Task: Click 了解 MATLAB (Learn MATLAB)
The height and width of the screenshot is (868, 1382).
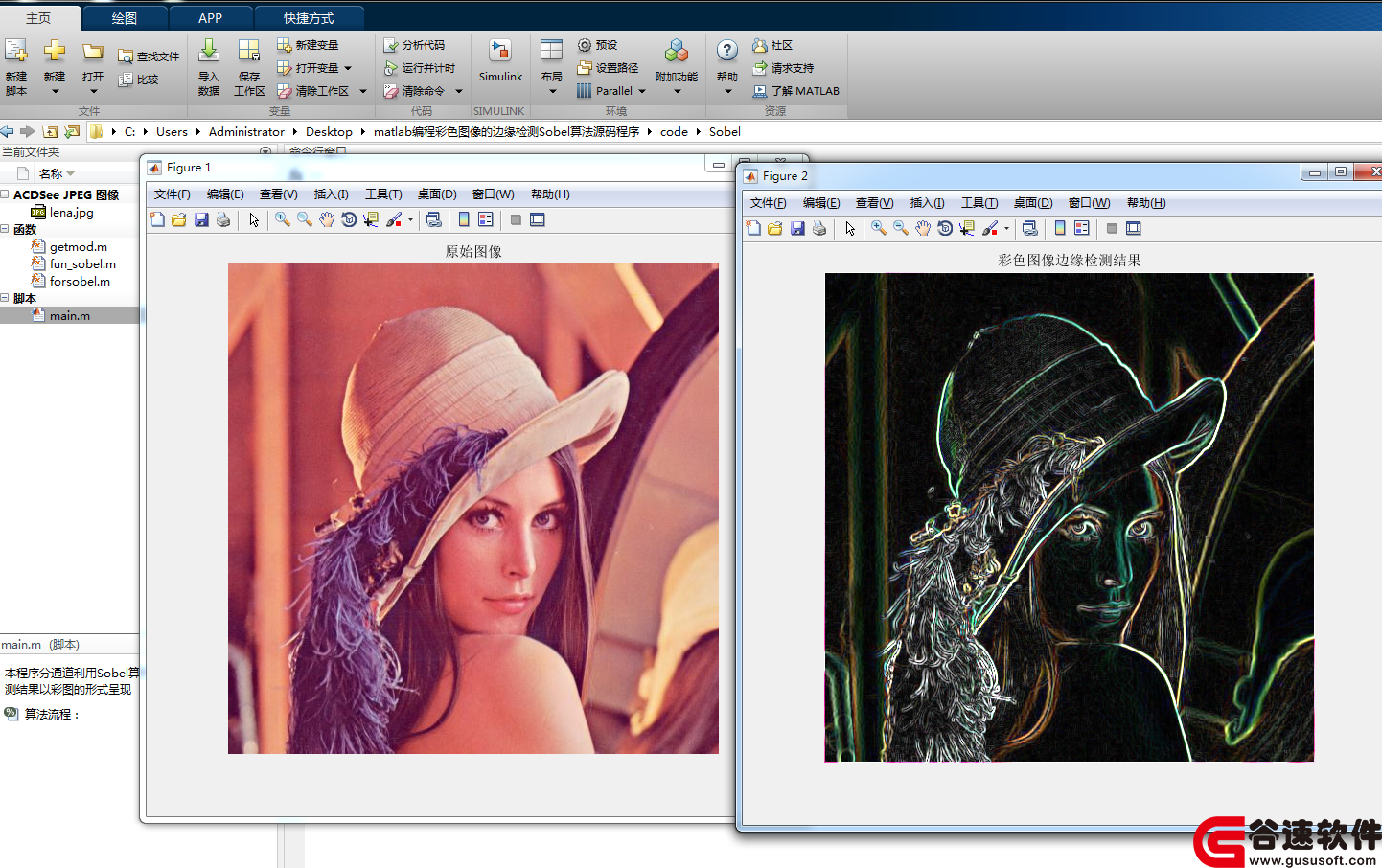Action: (795, 91)
